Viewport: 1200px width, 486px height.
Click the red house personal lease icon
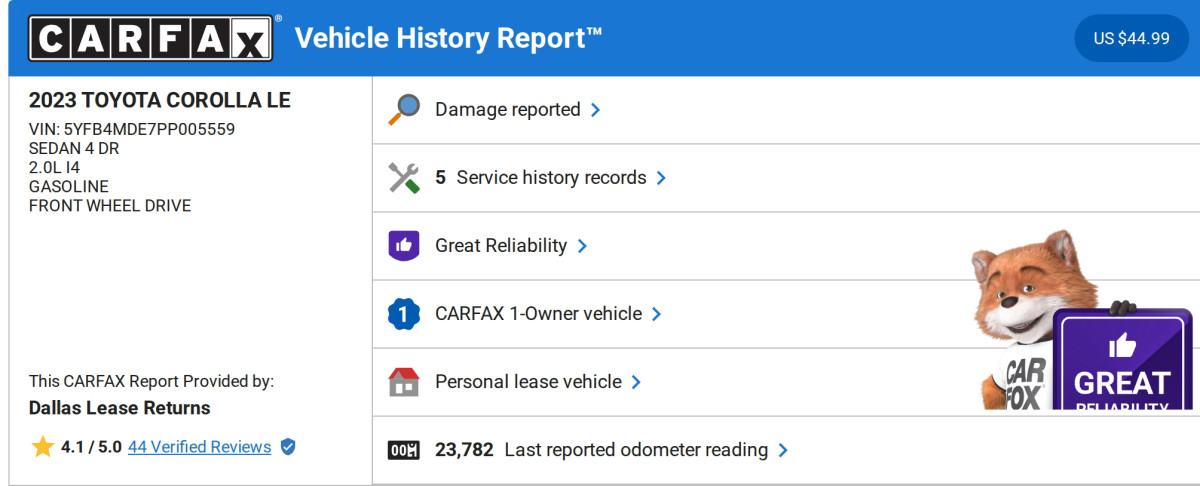pos(403,382)
